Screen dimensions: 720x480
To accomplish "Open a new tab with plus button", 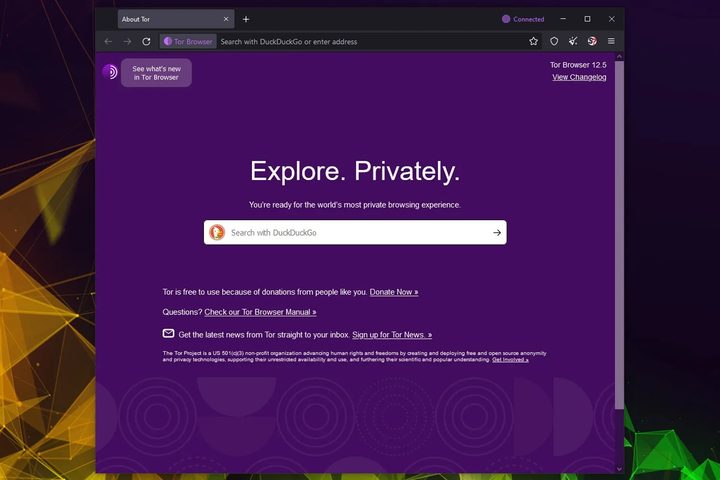I will 246,19.
